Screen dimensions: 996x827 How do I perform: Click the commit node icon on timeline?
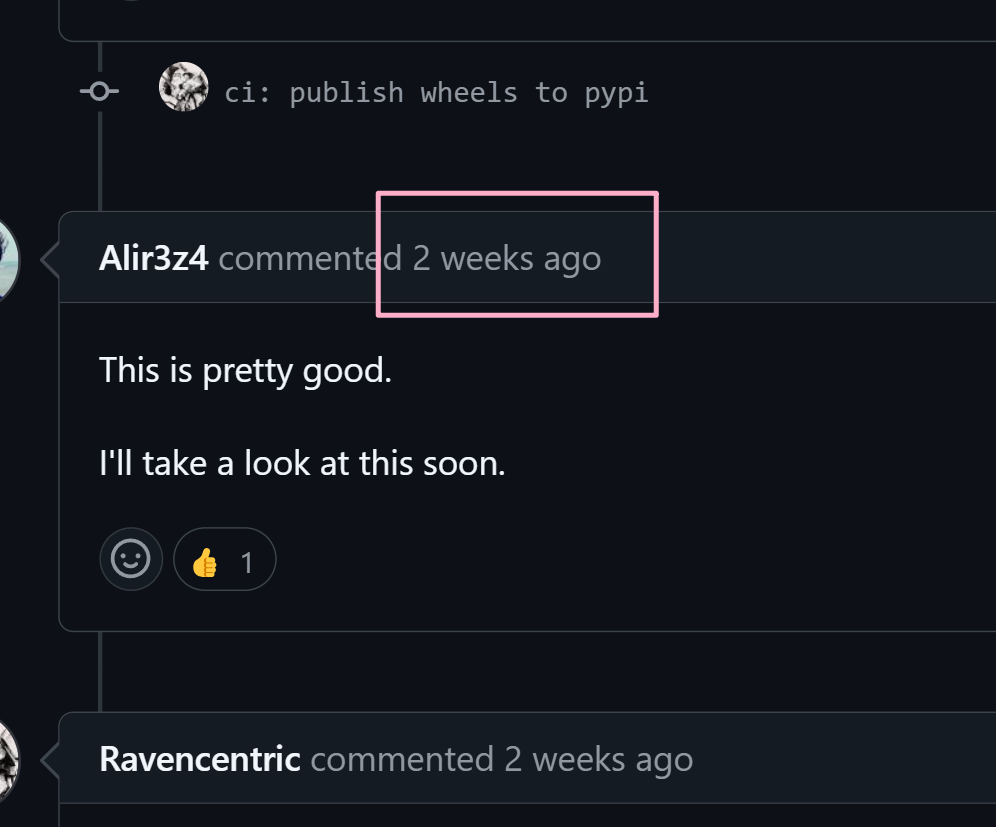point(100,91)
